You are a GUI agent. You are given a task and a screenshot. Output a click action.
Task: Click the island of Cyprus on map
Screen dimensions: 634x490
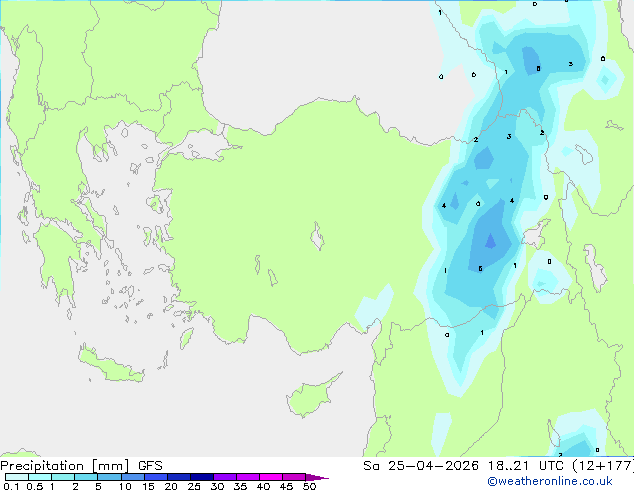(x=311, y=396)
